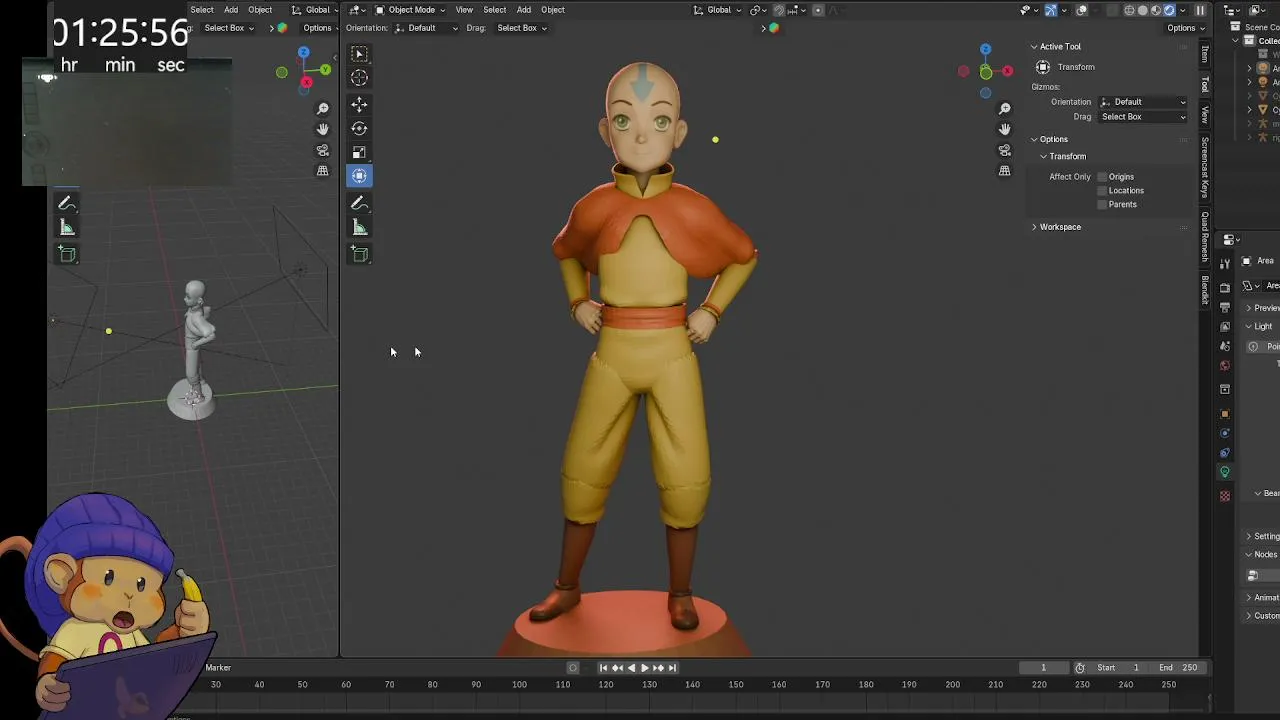Enable the Origins checkbox

1103,177
